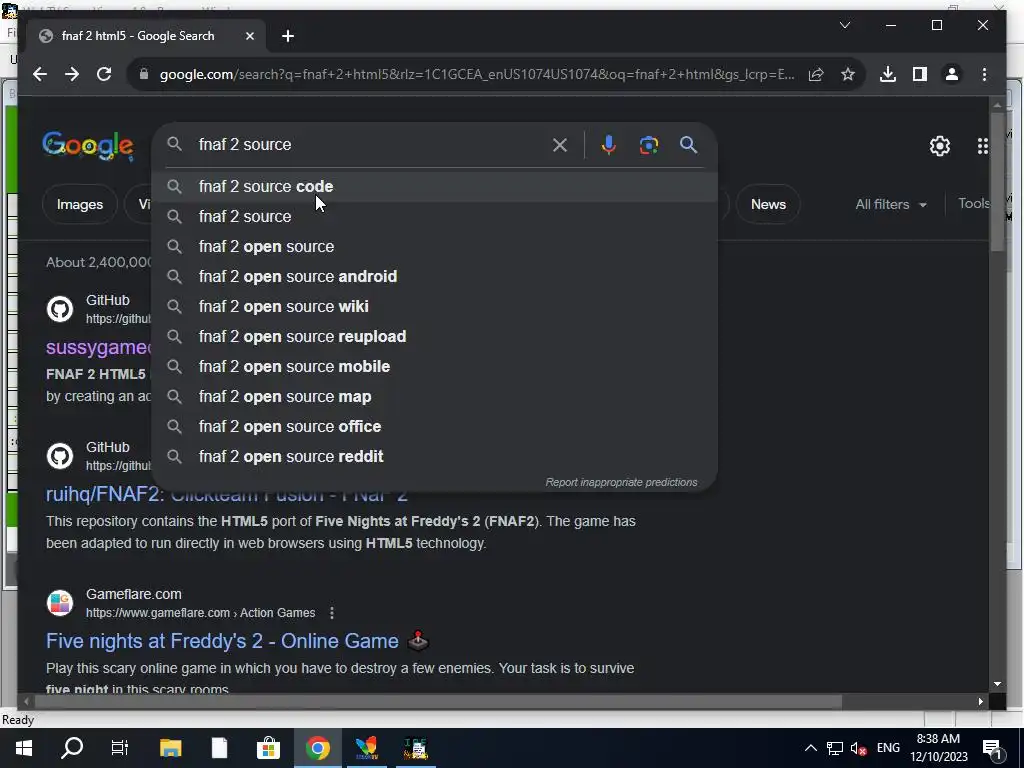
Task: Open Five nights at Freddy's 2 Online Game
Action: coord(222,641)
